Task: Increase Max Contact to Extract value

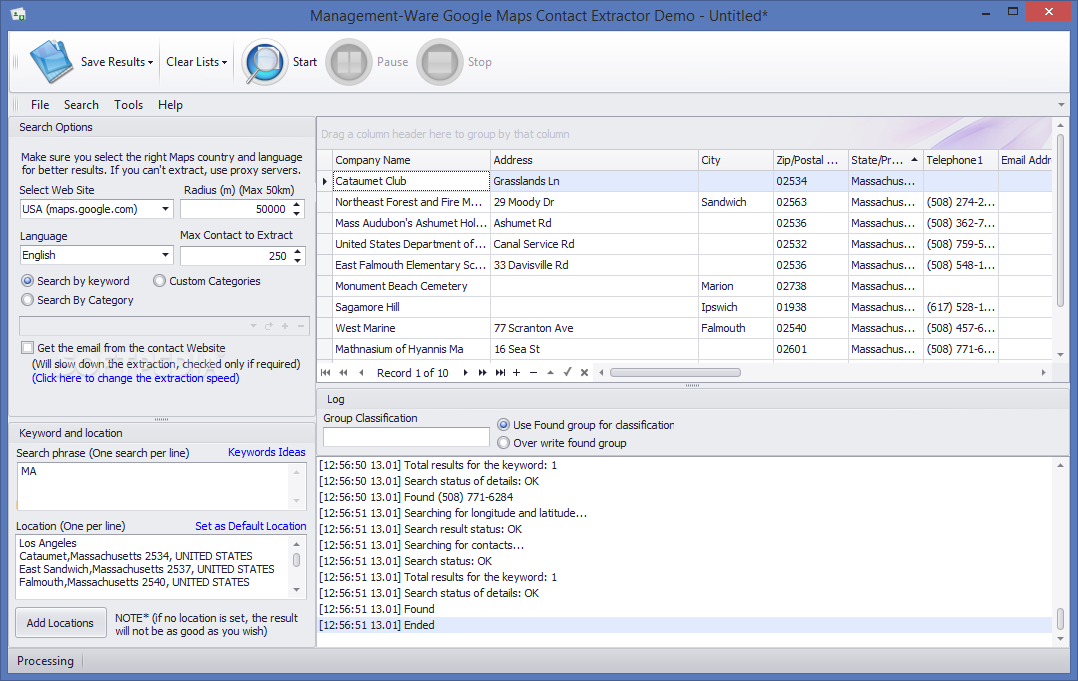Action: tap(297, 251)
